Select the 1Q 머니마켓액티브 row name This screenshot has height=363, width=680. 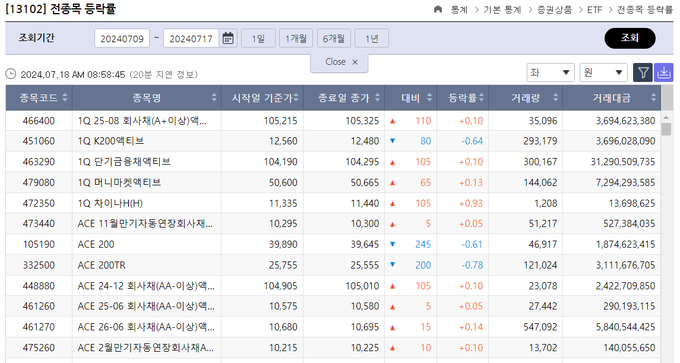[119, 183]
